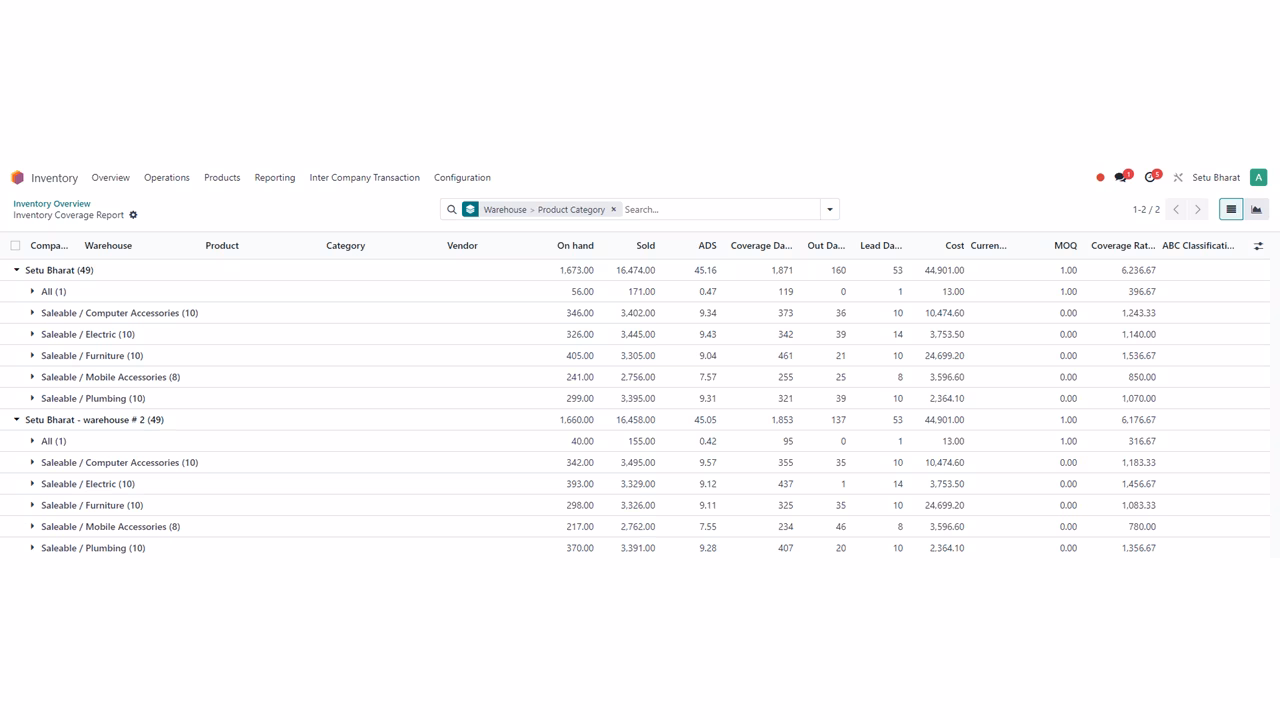Sort by the Lead Da... column header
The image size is (1280, 720).
click(881, 246)
